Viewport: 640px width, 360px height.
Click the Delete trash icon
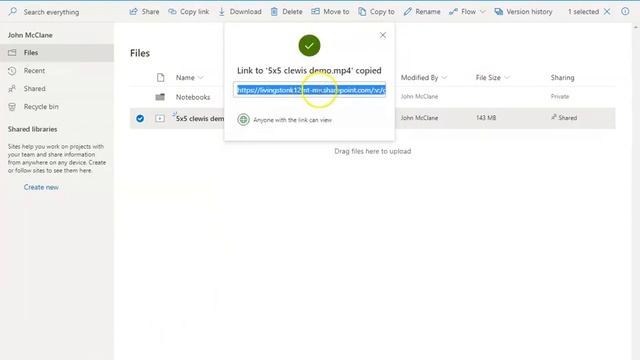274,11
